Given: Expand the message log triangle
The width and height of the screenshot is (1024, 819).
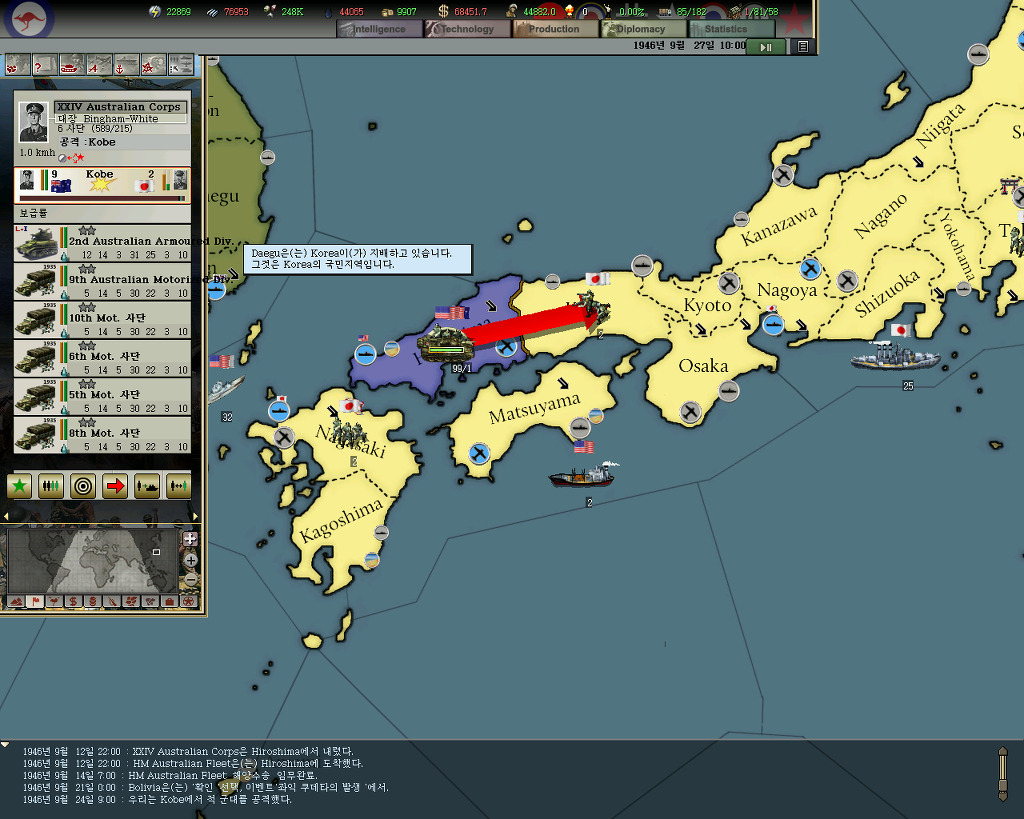Looking at the screenshot, I should (x=5, y=744).
